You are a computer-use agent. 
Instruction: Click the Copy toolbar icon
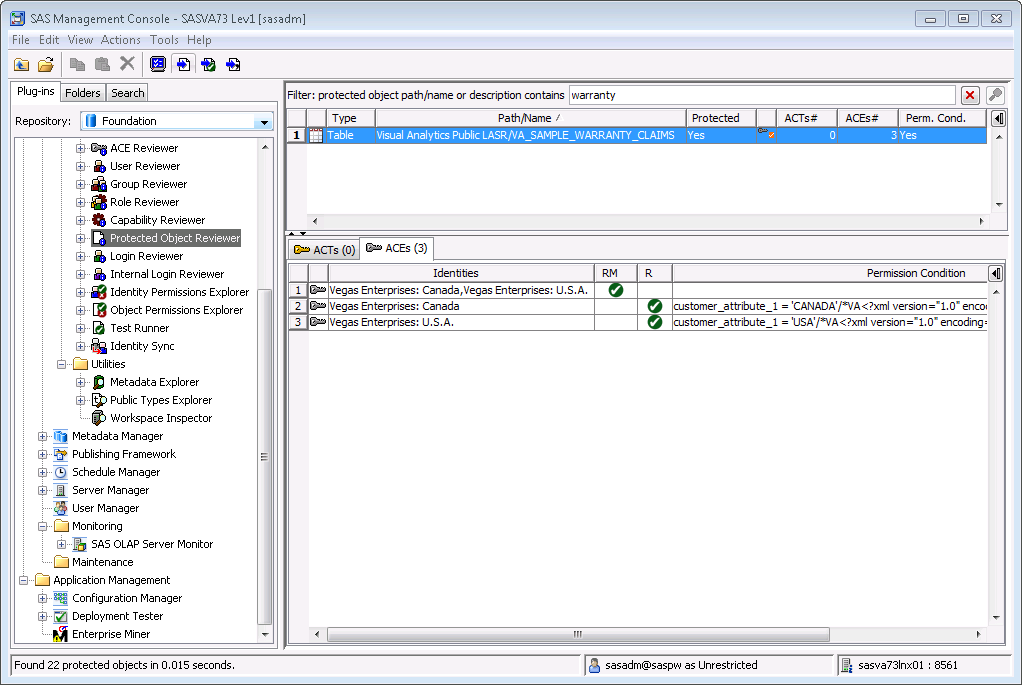point(78,64)
